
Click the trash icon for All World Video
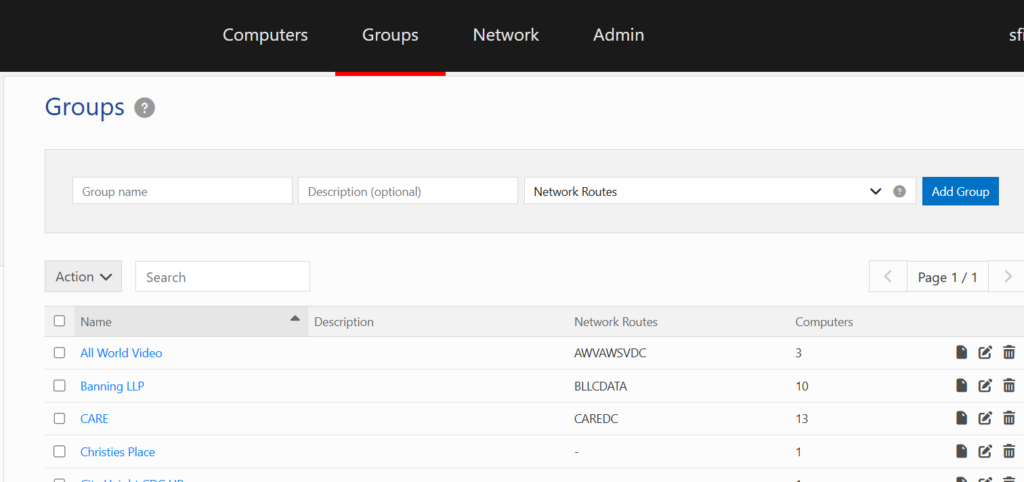(1009, 353)
